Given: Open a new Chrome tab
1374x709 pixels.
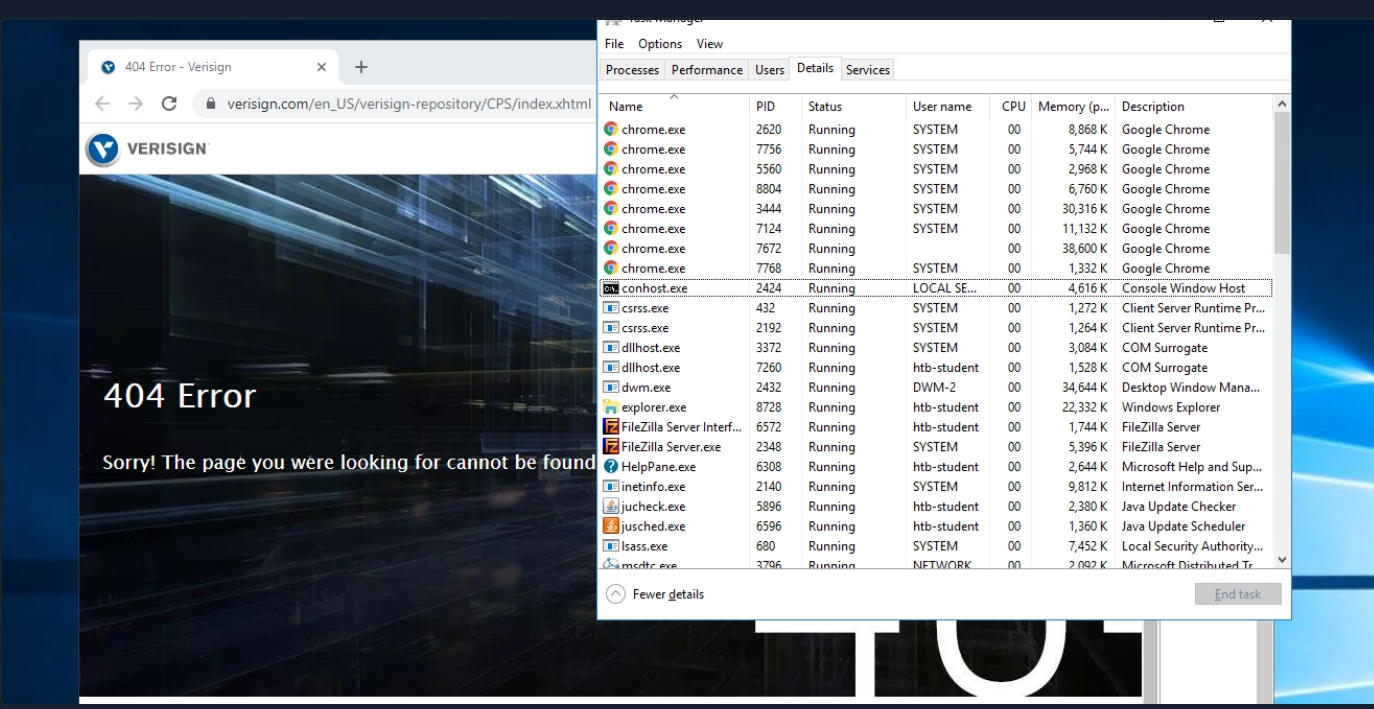Looking at the screenshot, I should [x=361, y=67].
